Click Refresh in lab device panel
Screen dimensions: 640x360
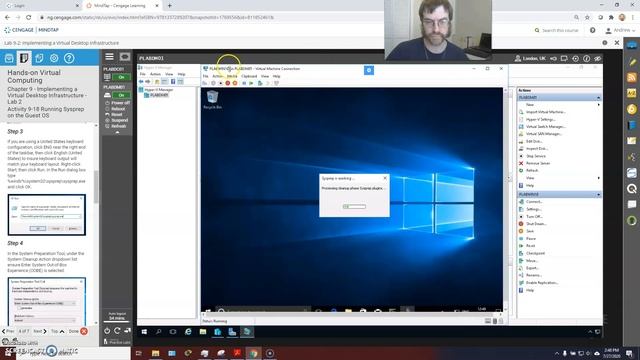[119, 126]
